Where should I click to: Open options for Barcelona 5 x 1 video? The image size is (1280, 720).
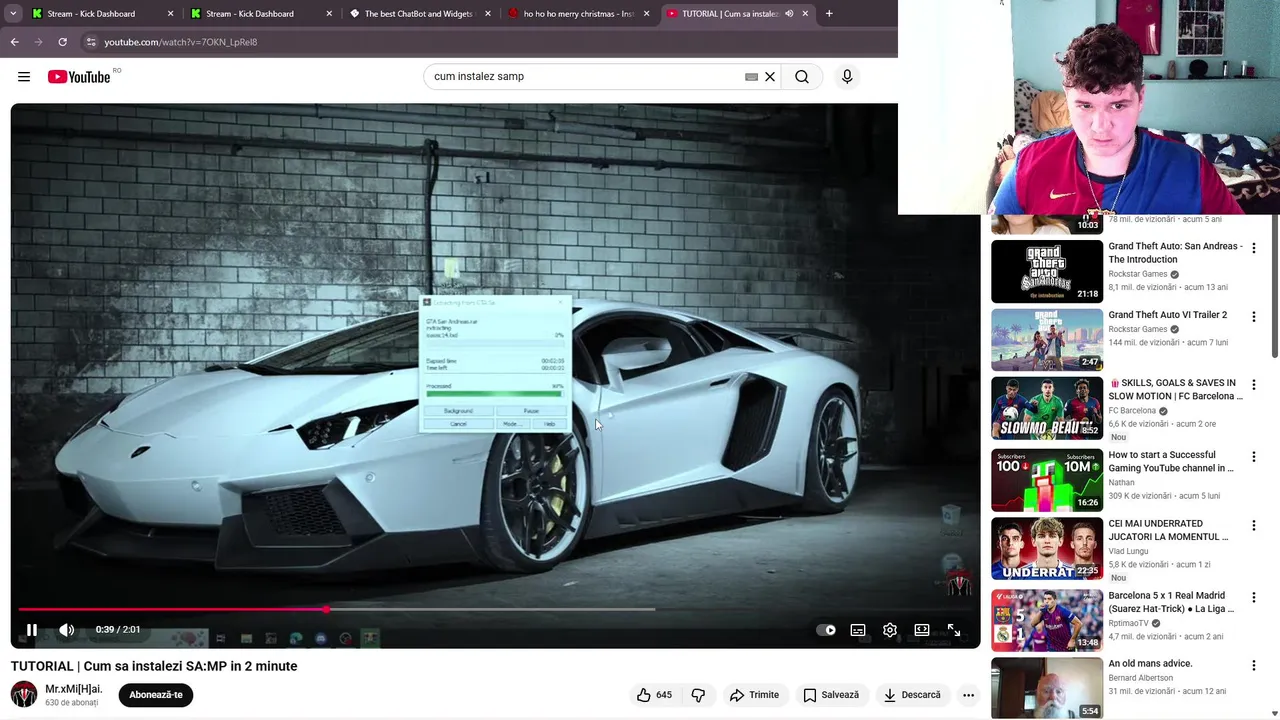click(x=1253, y=597)
